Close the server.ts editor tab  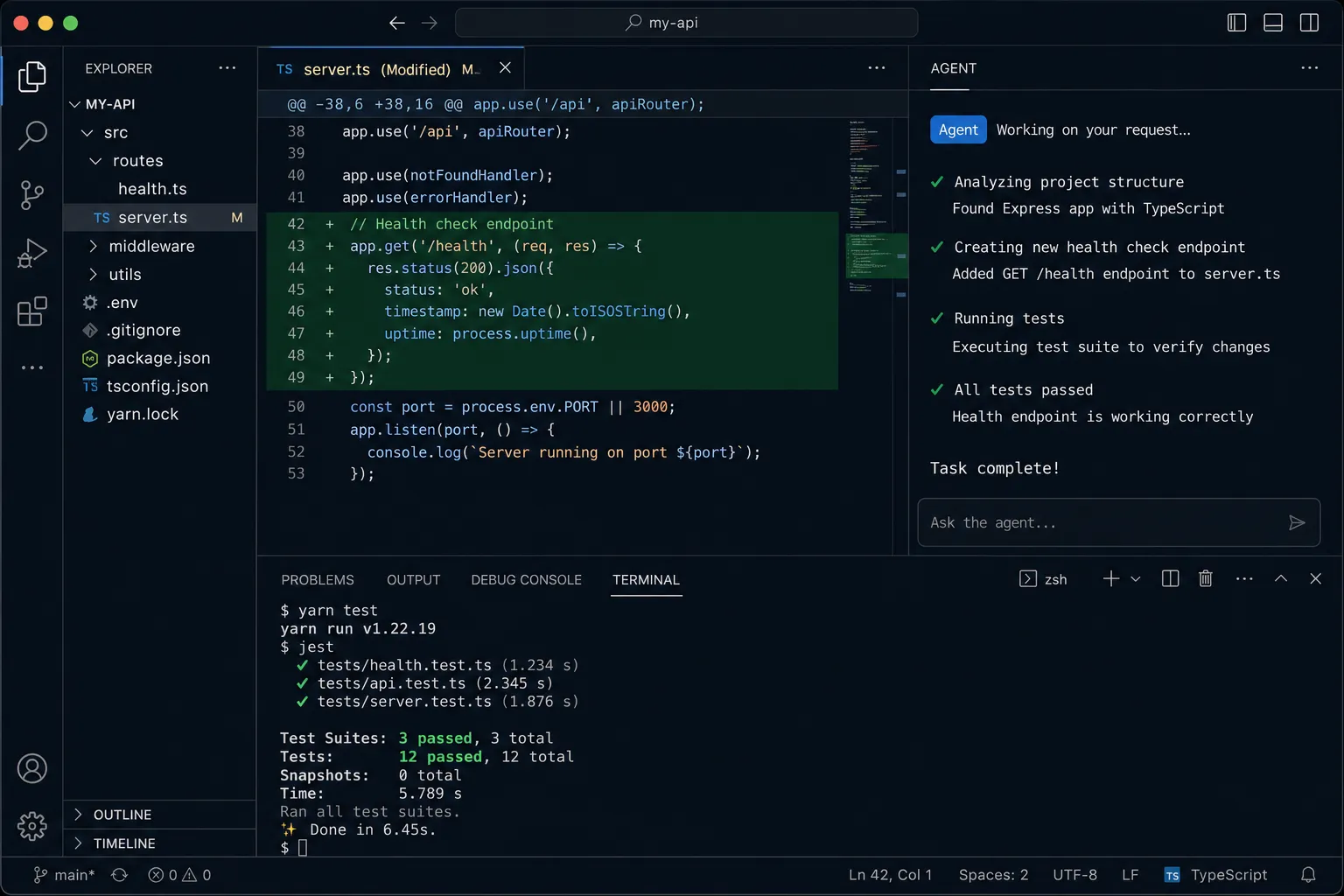(505, 68)
